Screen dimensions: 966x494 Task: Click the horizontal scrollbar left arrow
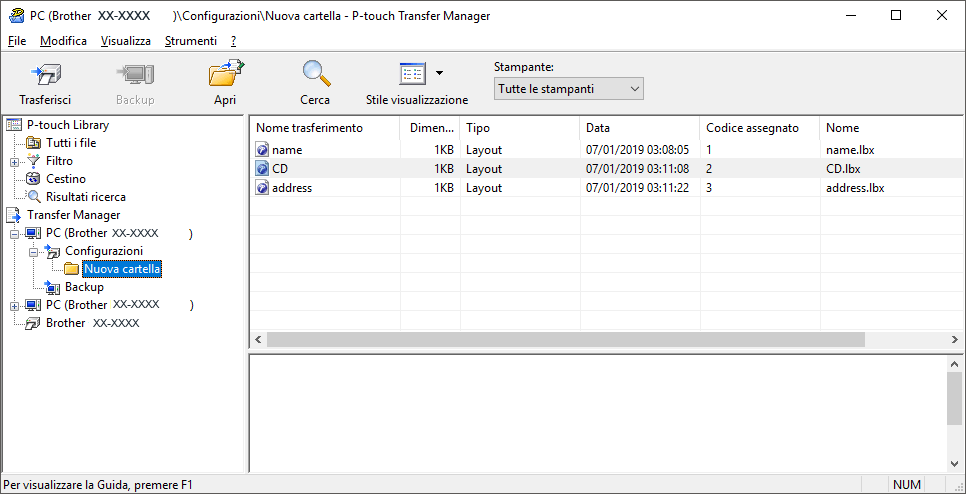[258, 339]
